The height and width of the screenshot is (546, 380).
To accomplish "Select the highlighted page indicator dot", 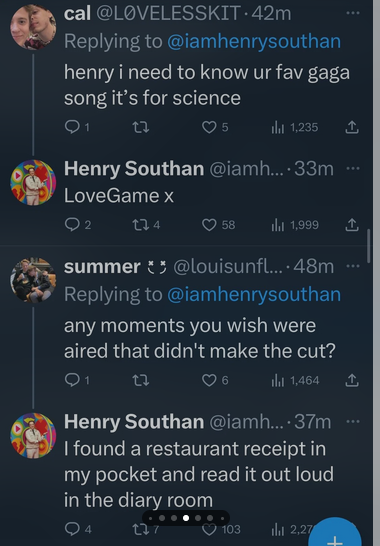I will [x=186, y=518].
